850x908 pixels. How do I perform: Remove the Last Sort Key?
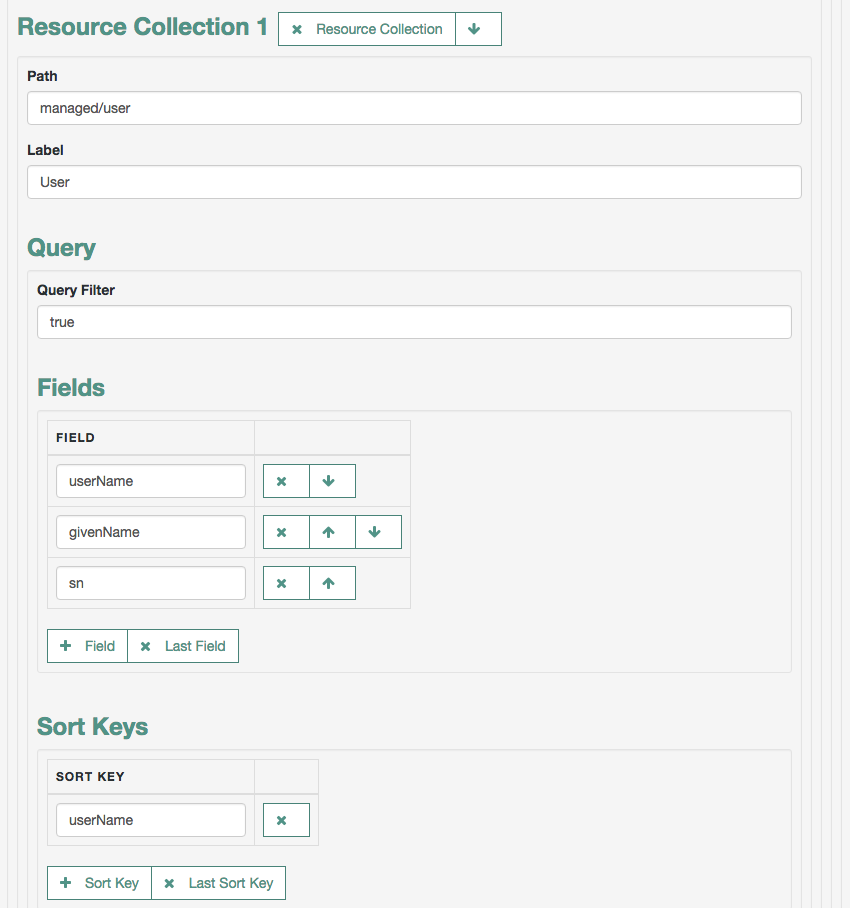[218, 883]
